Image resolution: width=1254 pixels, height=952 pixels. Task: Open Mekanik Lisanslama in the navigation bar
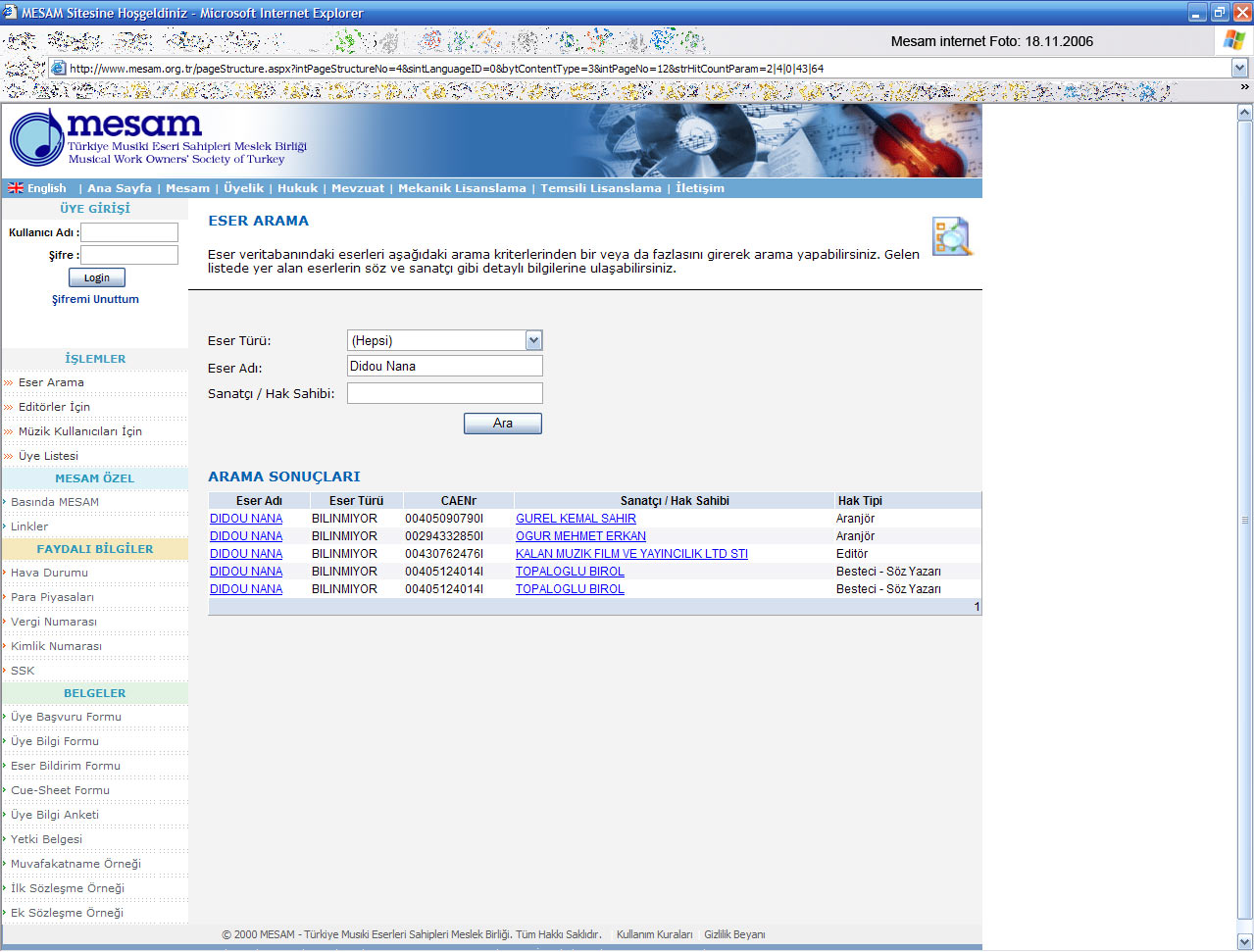[x=462, y=188]
